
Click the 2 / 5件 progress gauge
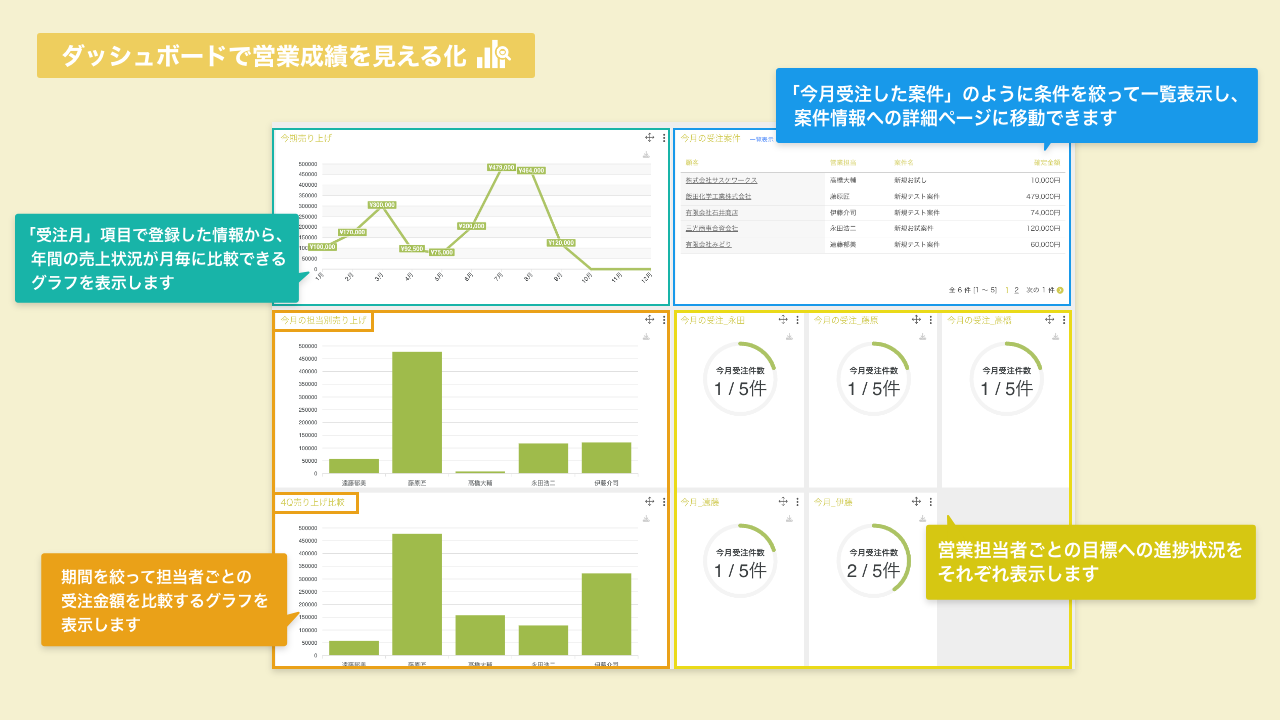pyautogui.click(x=873, y=560)
